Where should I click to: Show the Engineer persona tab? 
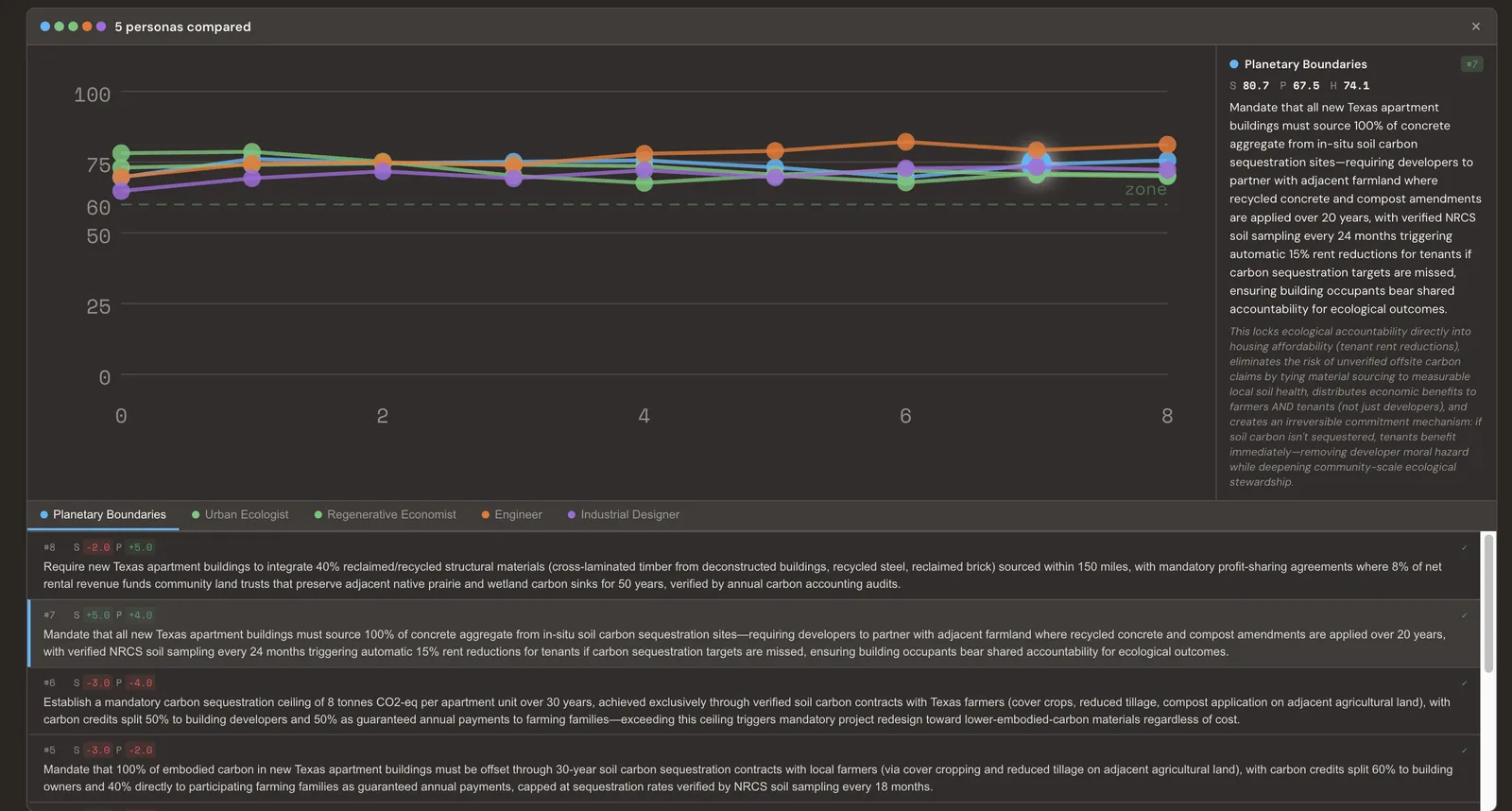511,514
